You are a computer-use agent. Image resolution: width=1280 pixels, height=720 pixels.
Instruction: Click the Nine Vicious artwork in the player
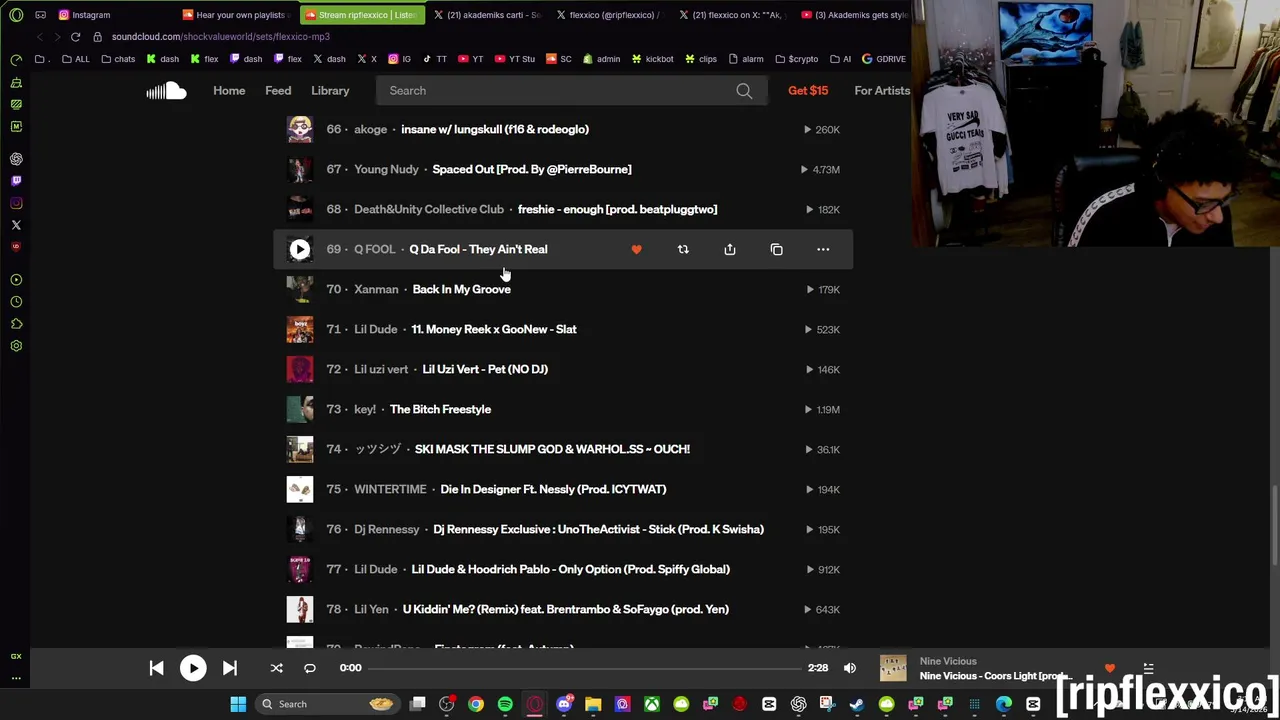pos(893,668)
